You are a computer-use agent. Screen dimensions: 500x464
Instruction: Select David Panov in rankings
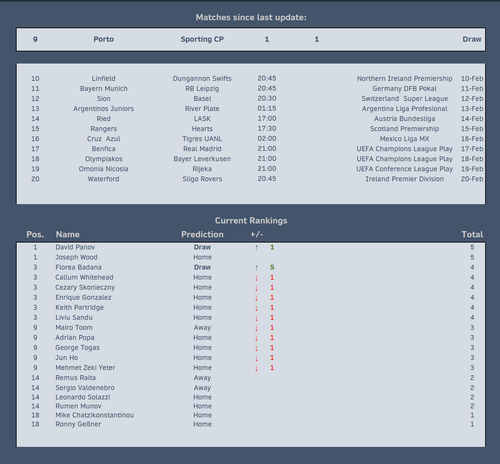click(75, 247)
